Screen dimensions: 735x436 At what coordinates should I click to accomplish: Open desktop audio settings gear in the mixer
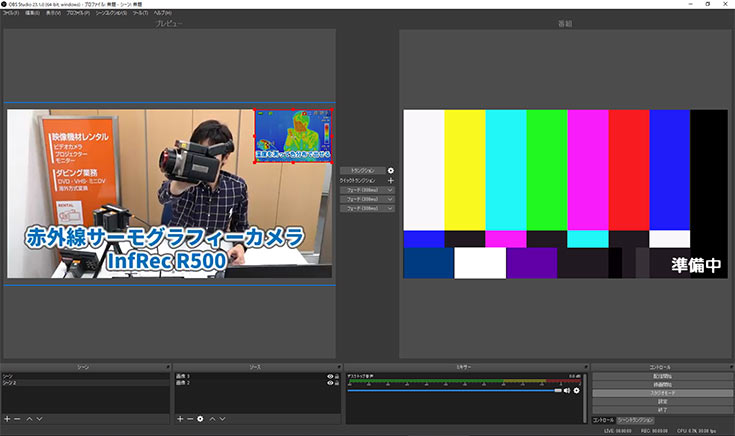click(577, 390)
